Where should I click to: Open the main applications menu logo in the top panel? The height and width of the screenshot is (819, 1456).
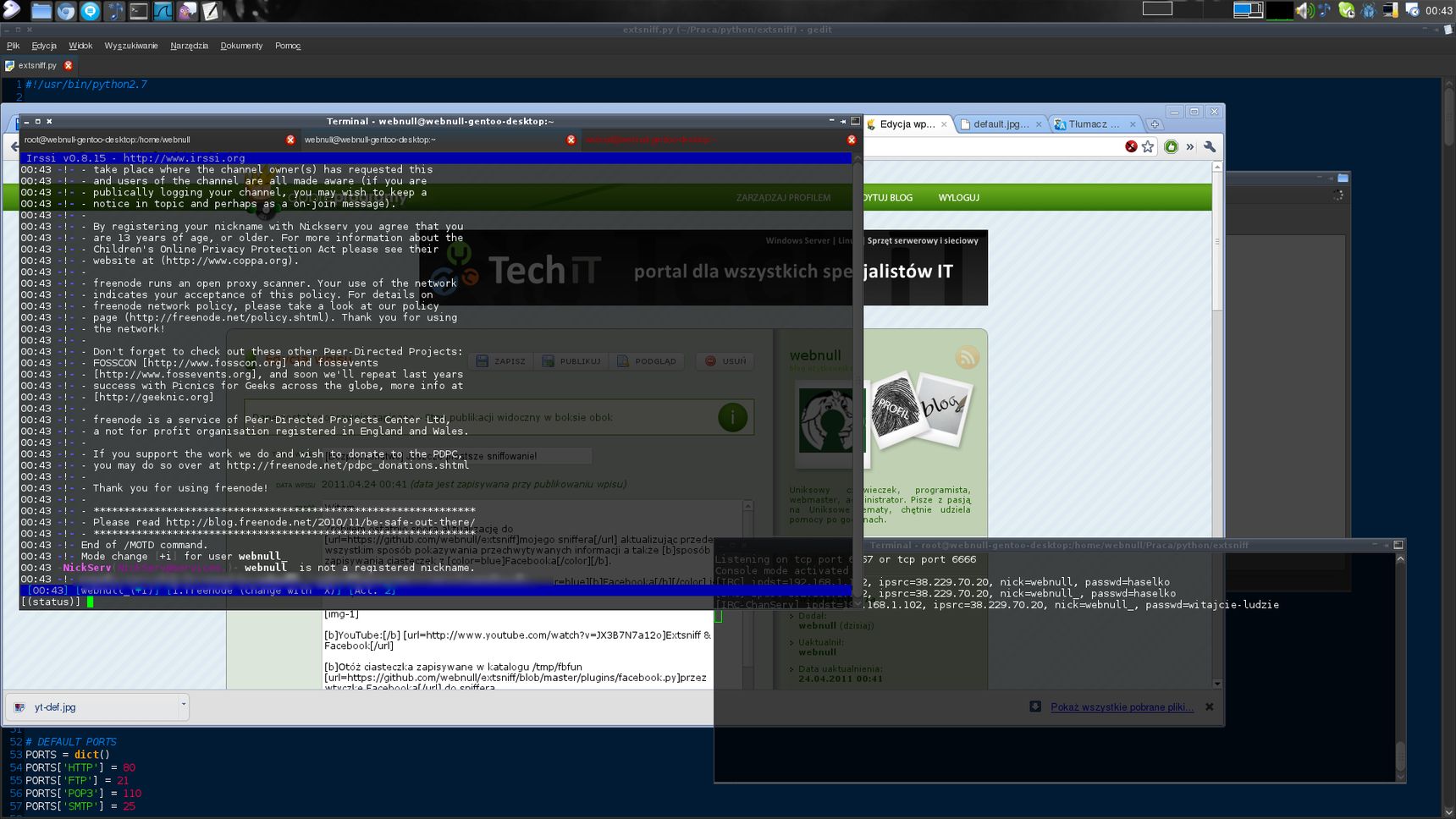[x=11, y=10]
